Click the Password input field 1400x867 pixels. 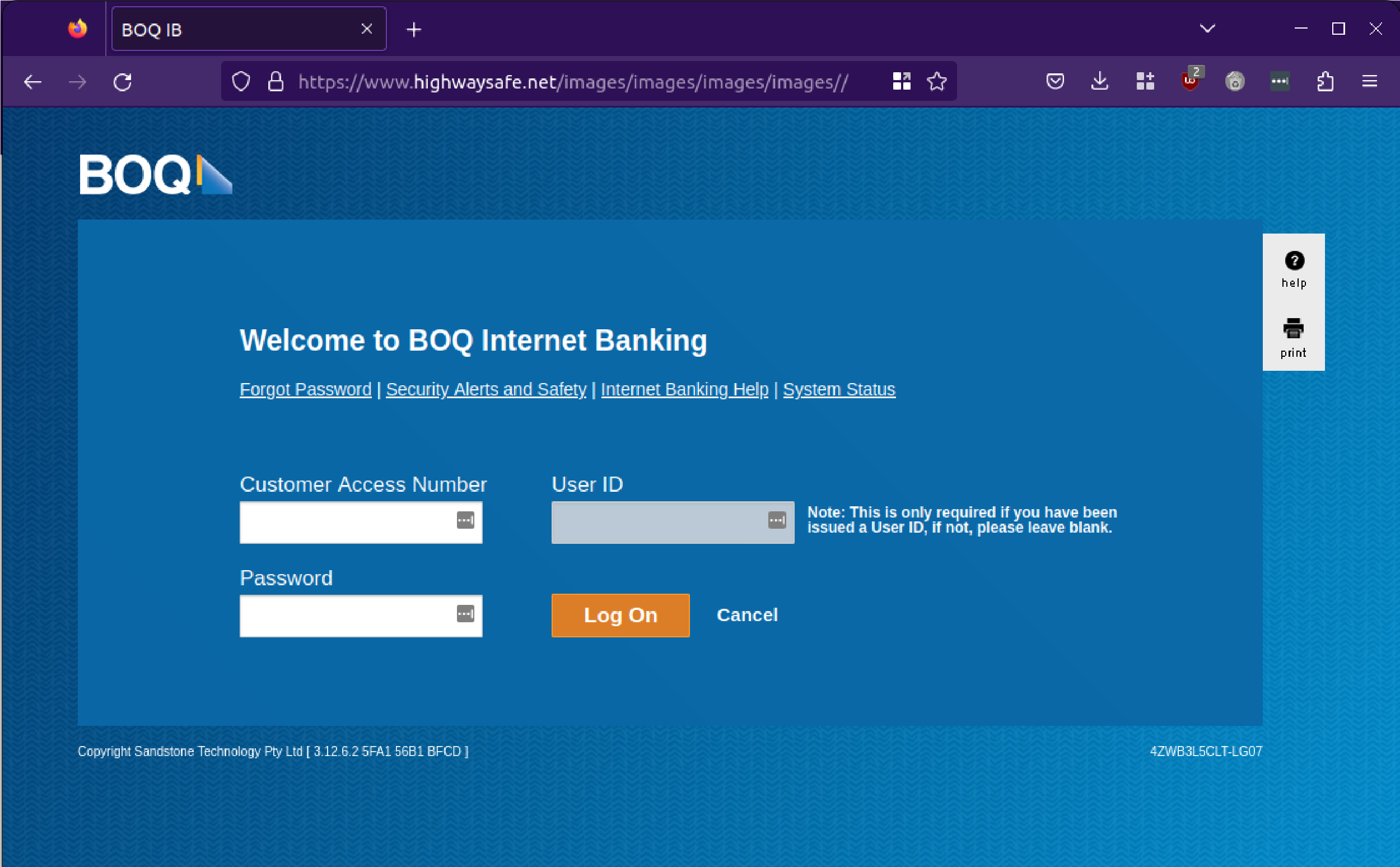[x=361, y=615]
